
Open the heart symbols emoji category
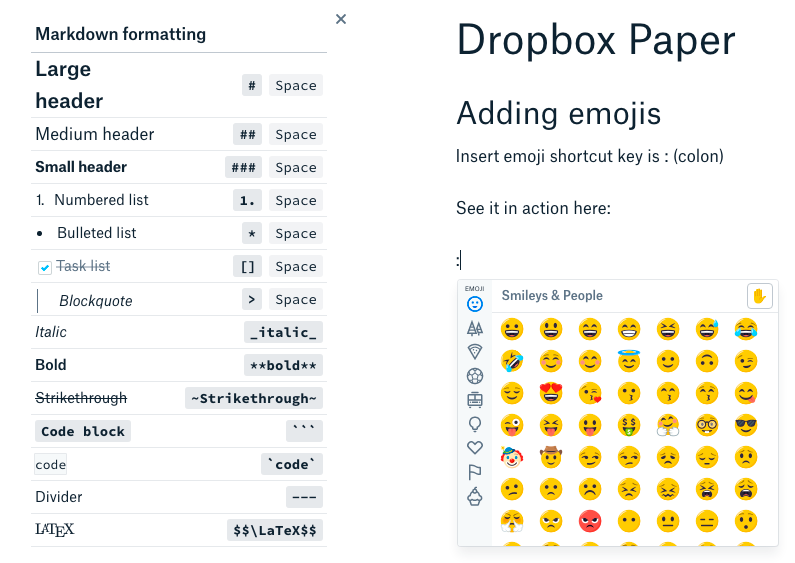click(475, 447)
